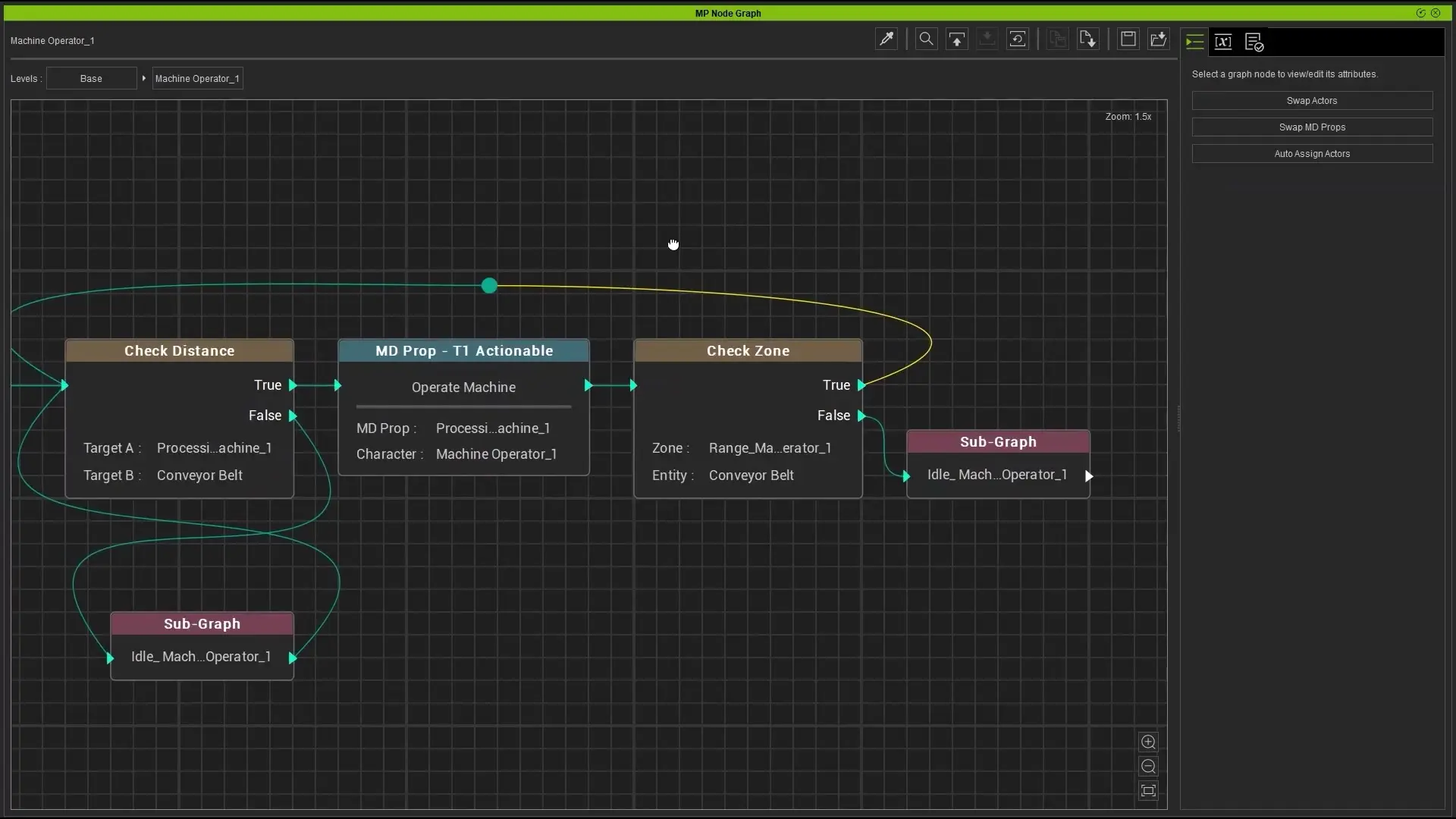The image size is (1456, 819).
Task: Select the export node file icon
Action: click(1088, 39)
